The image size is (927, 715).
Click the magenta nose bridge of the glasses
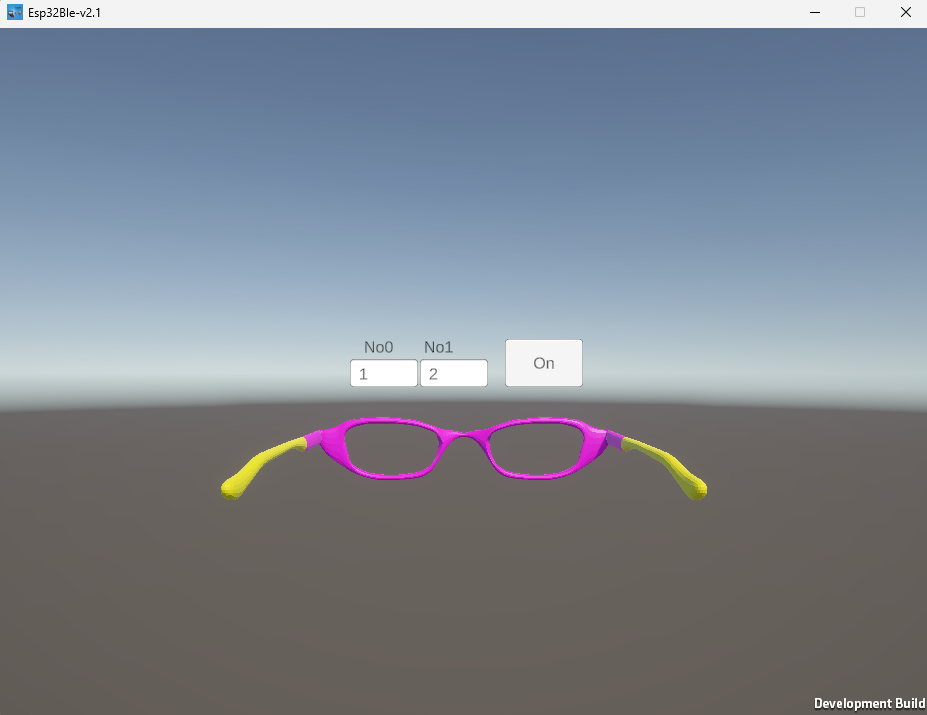(x=465, y=435)
